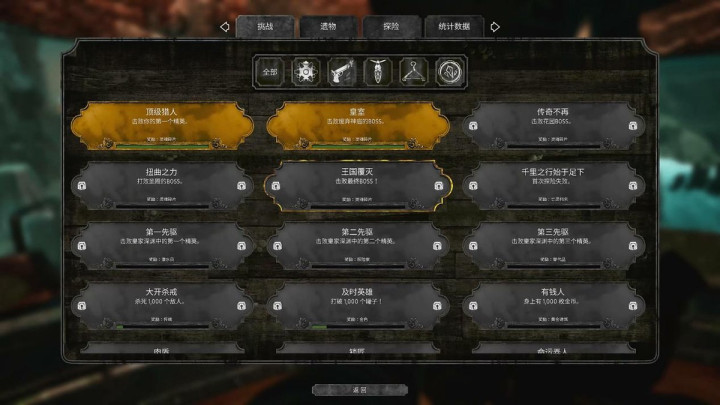Open the 统计数据 tab
This screenshot has width=720, height=405.
pos(454,27)
